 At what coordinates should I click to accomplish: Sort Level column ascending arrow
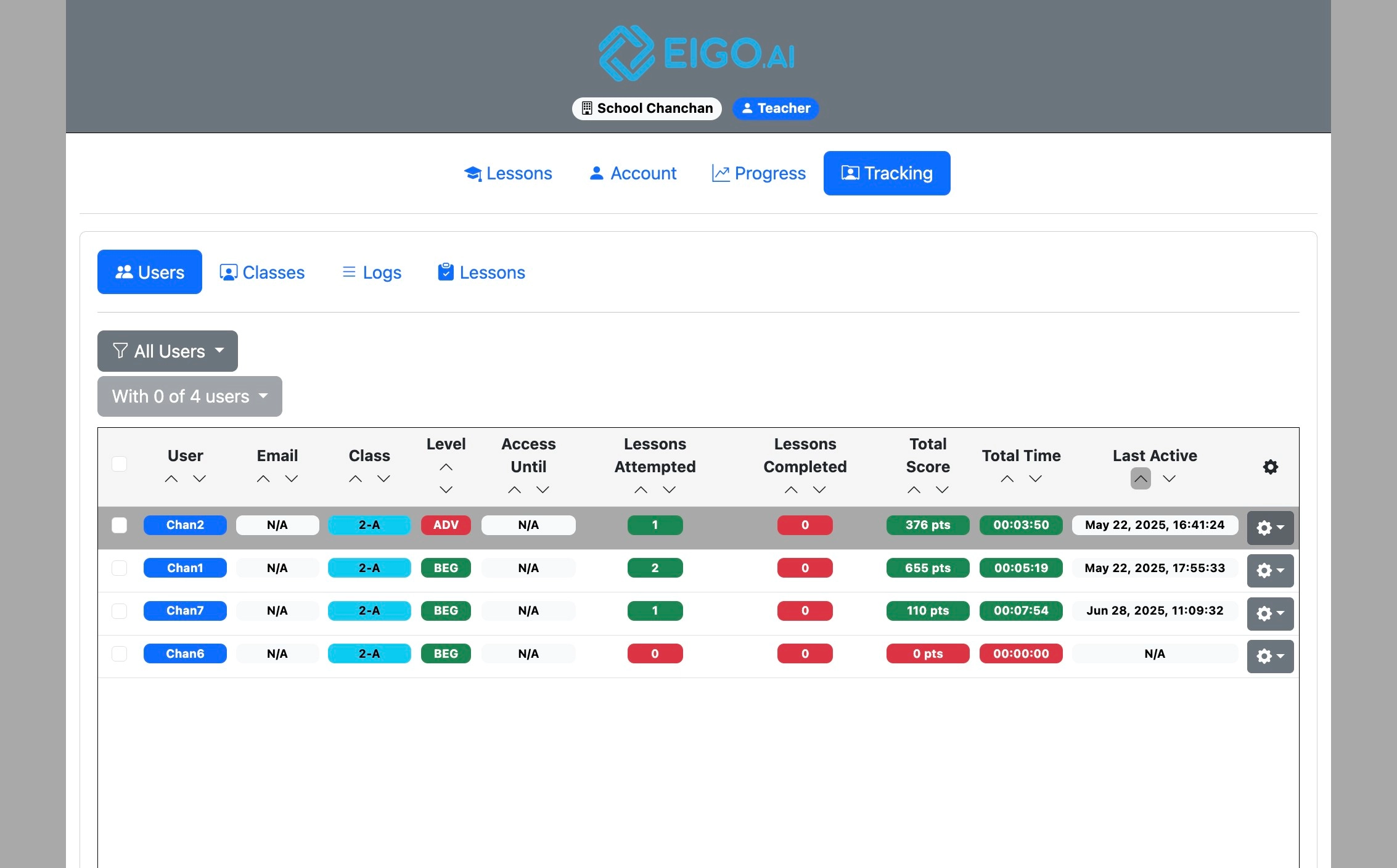click(446, 467)
